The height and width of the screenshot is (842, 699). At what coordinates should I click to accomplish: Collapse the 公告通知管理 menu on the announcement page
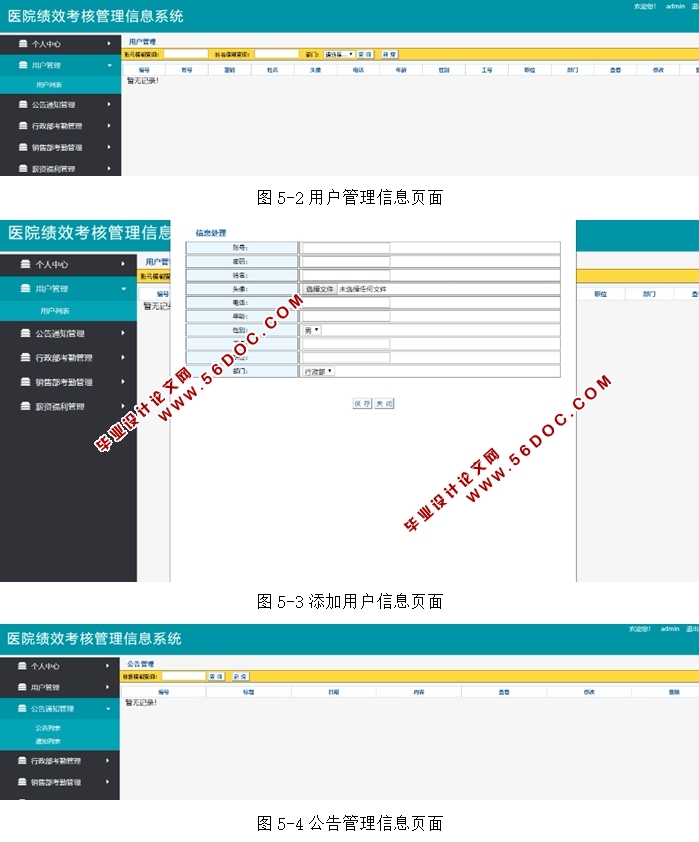pos(107,709)
